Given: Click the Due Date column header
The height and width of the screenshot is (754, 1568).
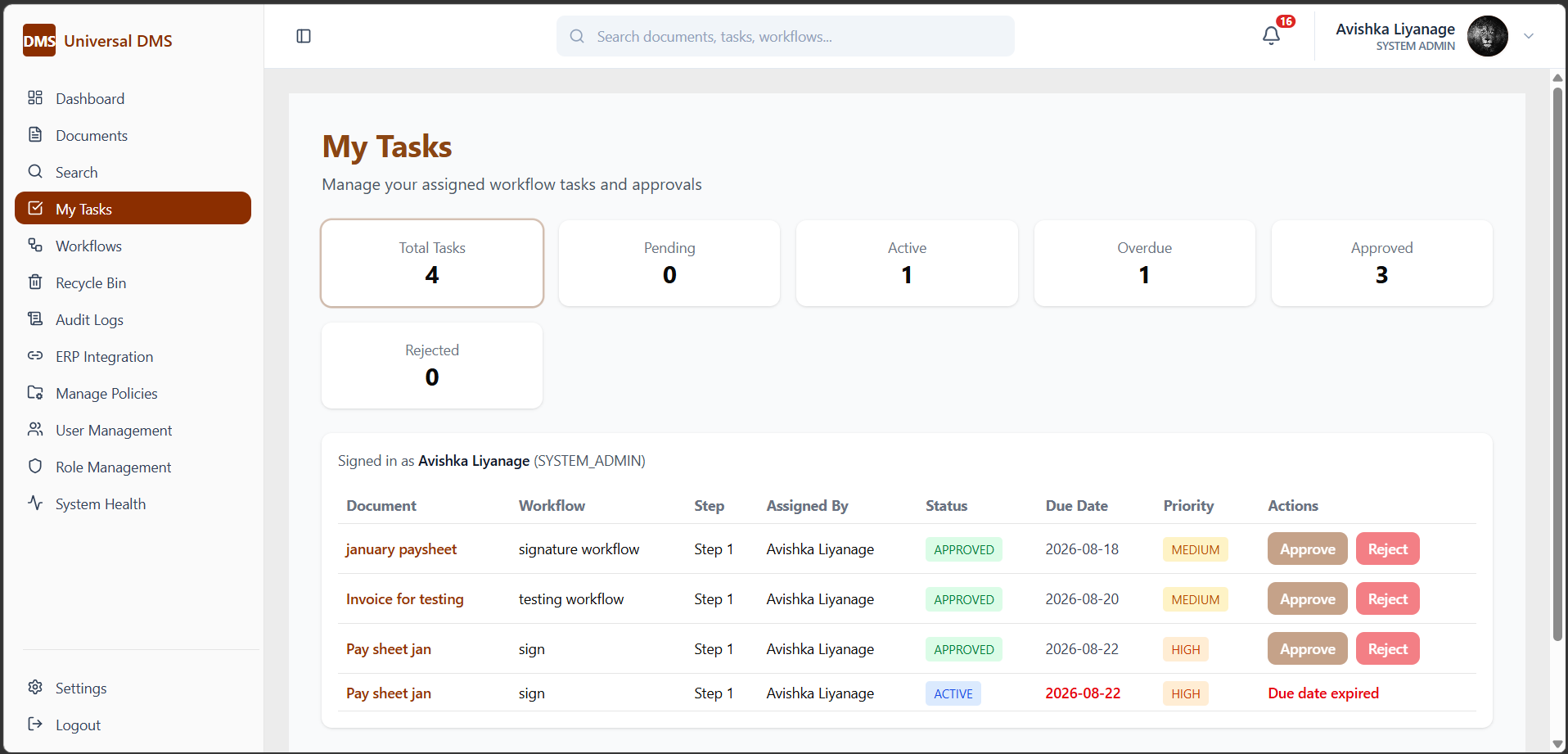Looking at the screenshot, I should (1076, 506).
